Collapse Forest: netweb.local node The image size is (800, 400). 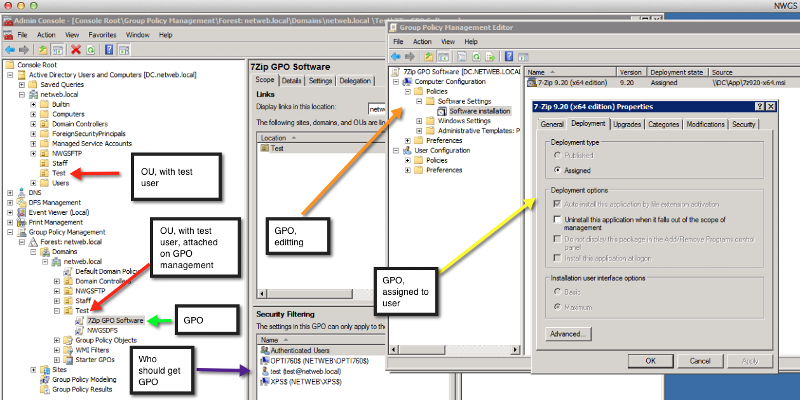(21, 242)
